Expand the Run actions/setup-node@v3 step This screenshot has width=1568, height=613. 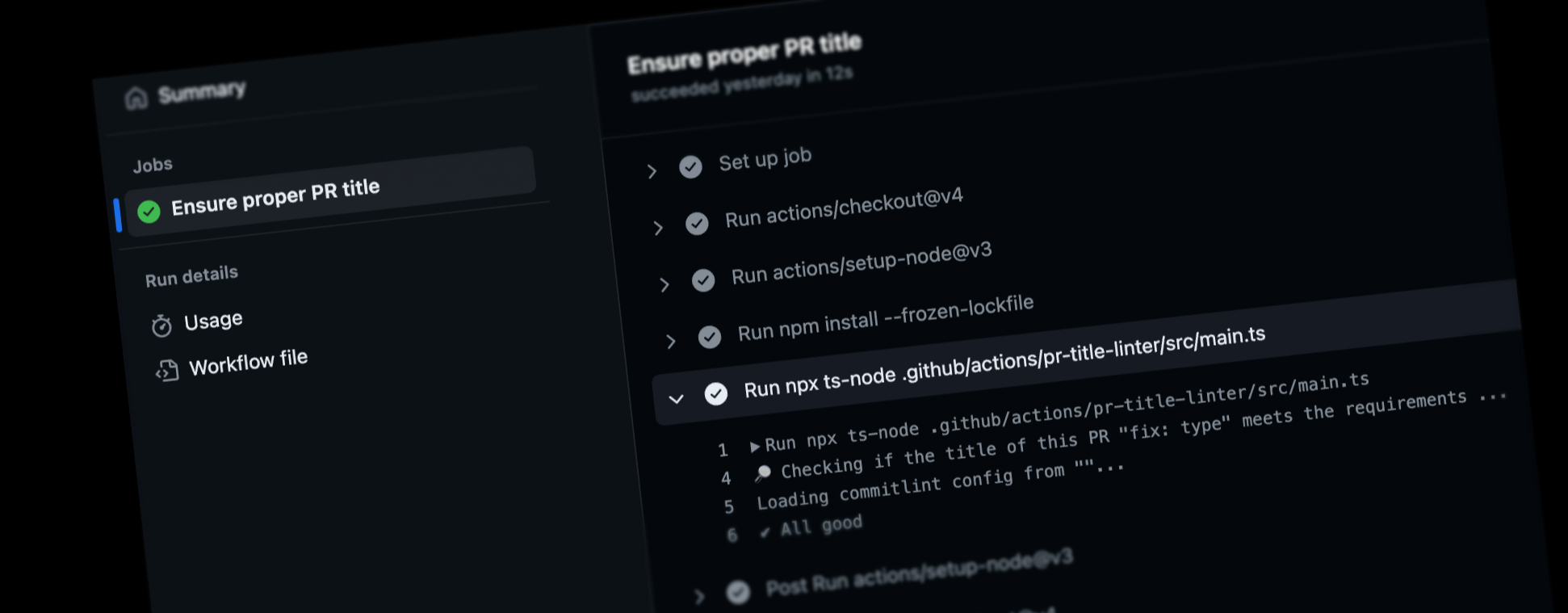tap(665, 284)
